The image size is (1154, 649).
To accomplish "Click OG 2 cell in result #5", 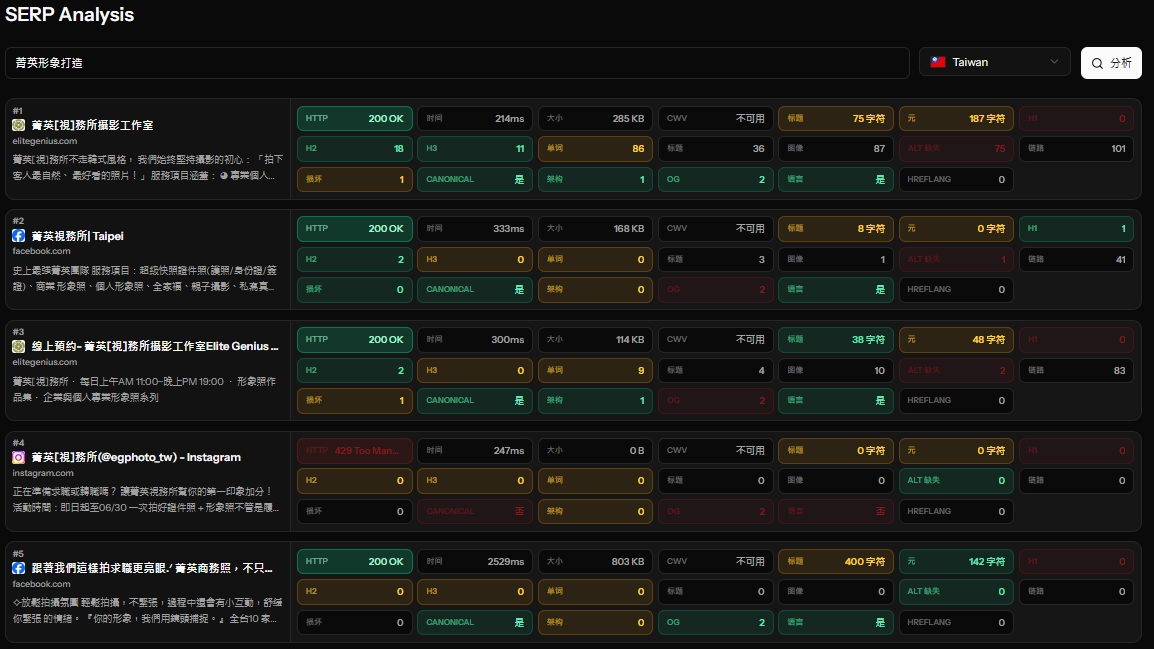I will [715, 623].
